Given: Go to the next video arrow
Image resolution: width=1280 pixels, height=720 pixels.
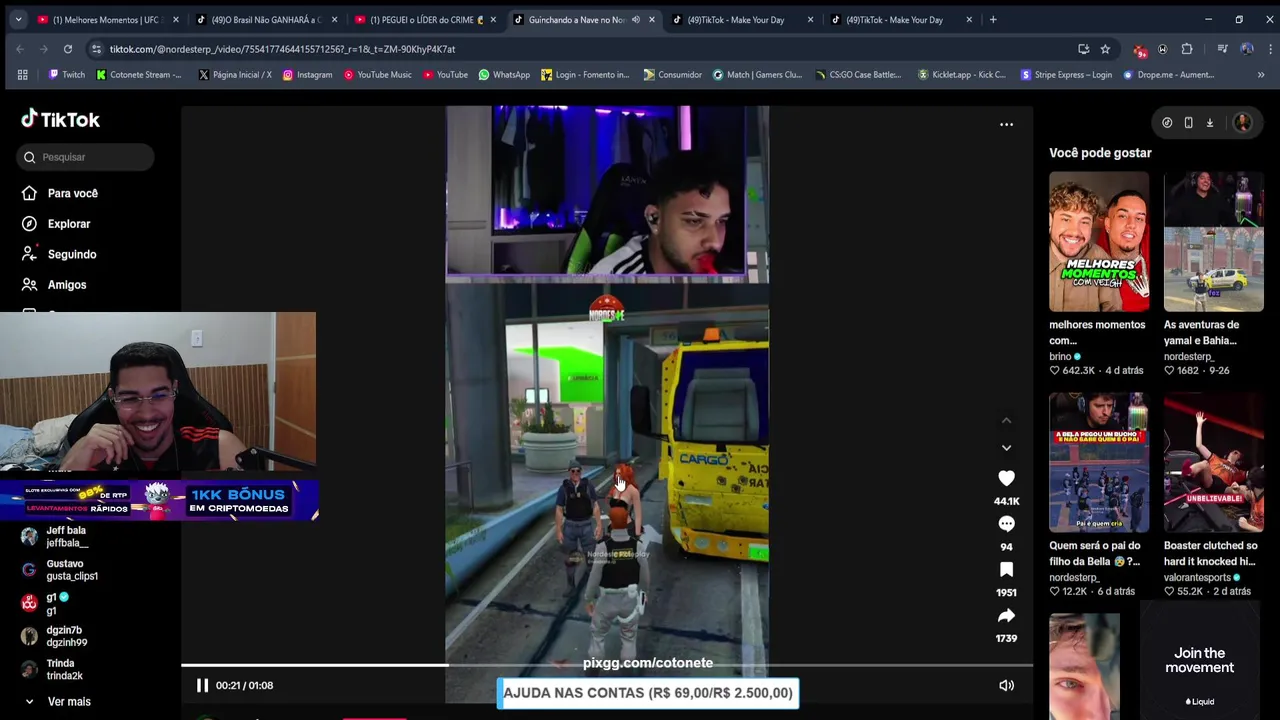Looking at the screenshot, I should [1006, 448].
